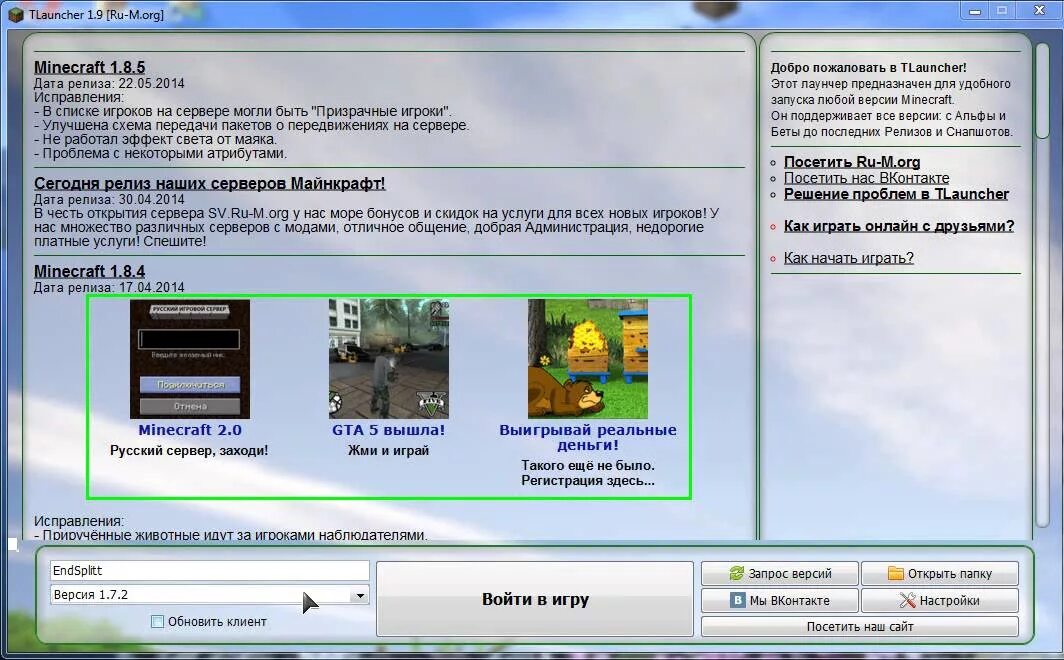The image size is (1064, 660).
Task: Click the Minecraft 2.0 ad thumbnail
Action: [x=190, y=359]
